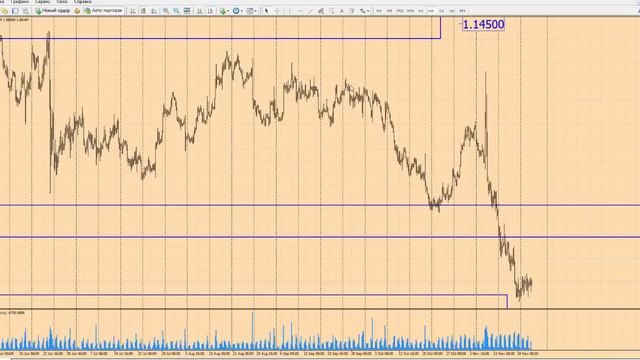Open the indicators list green plus icon
This screenshot has width=640, height=360.
click(x=222, y=11)
